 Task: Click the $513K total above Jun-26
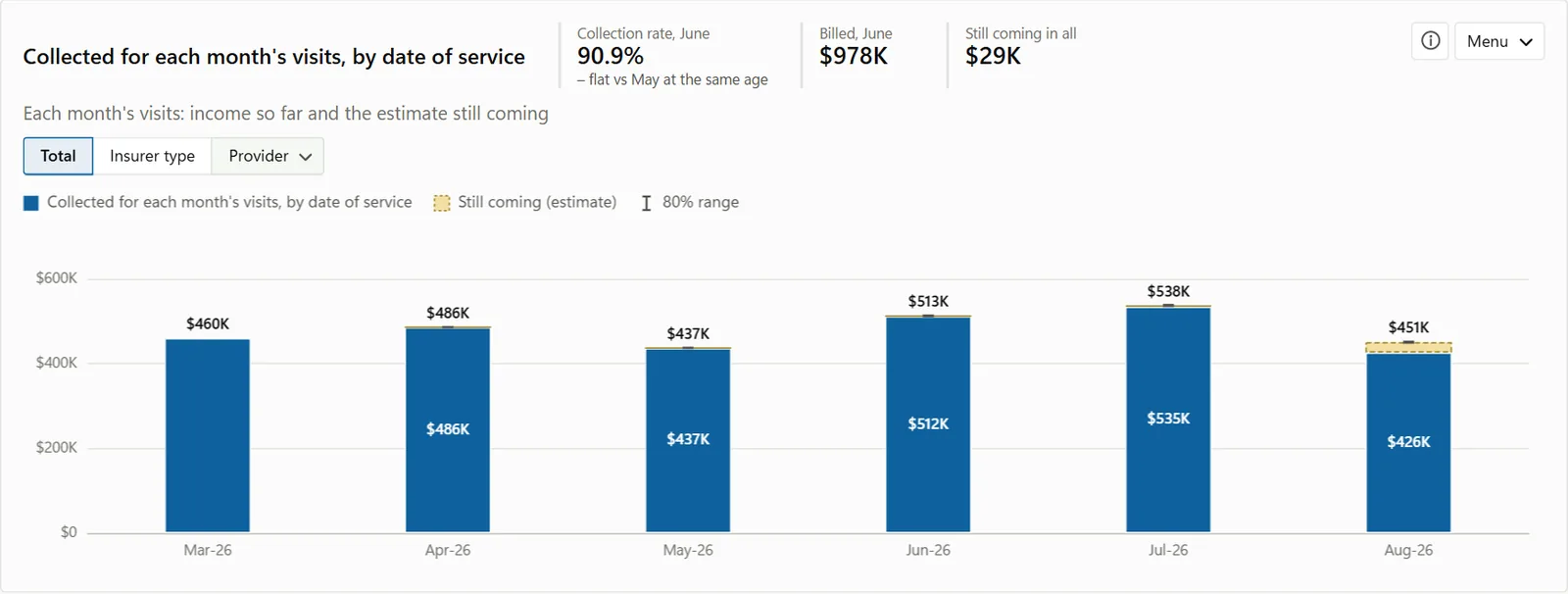tap(928, 301)
